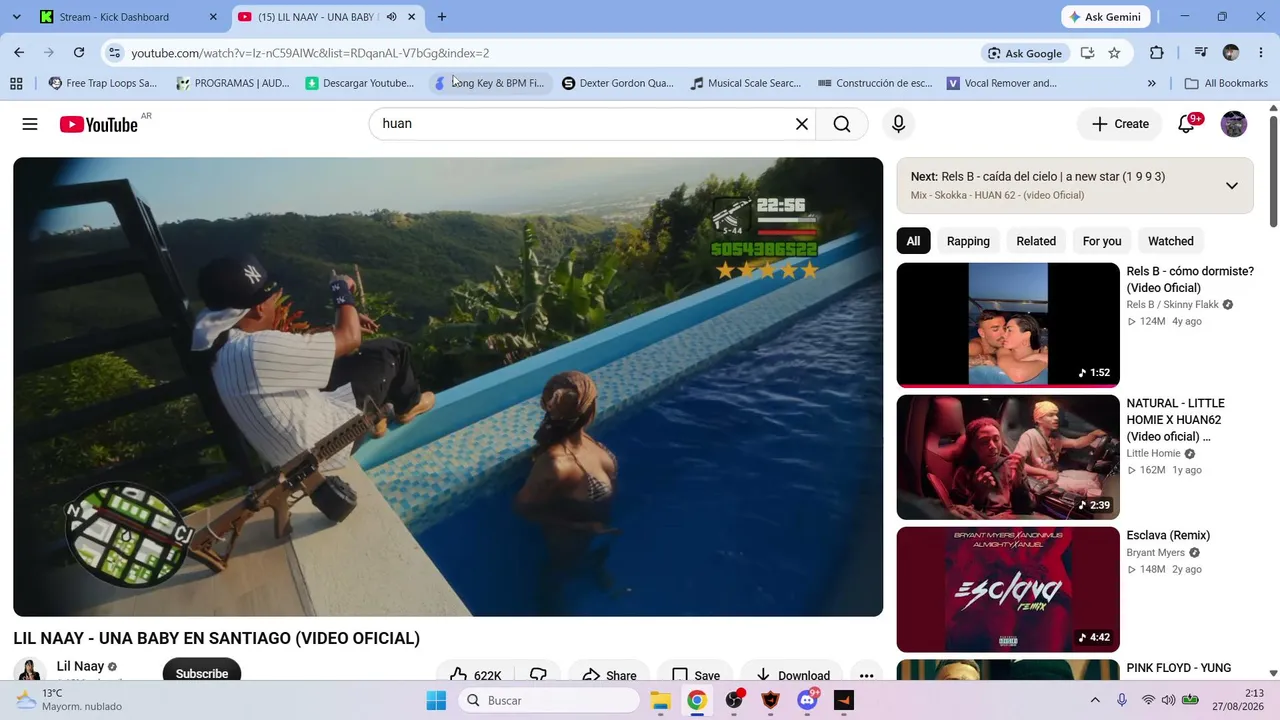This screenshot has height=720, width=1280.
Task: Close the LIL NAAY YouTube tab
Action: [411, 17]
